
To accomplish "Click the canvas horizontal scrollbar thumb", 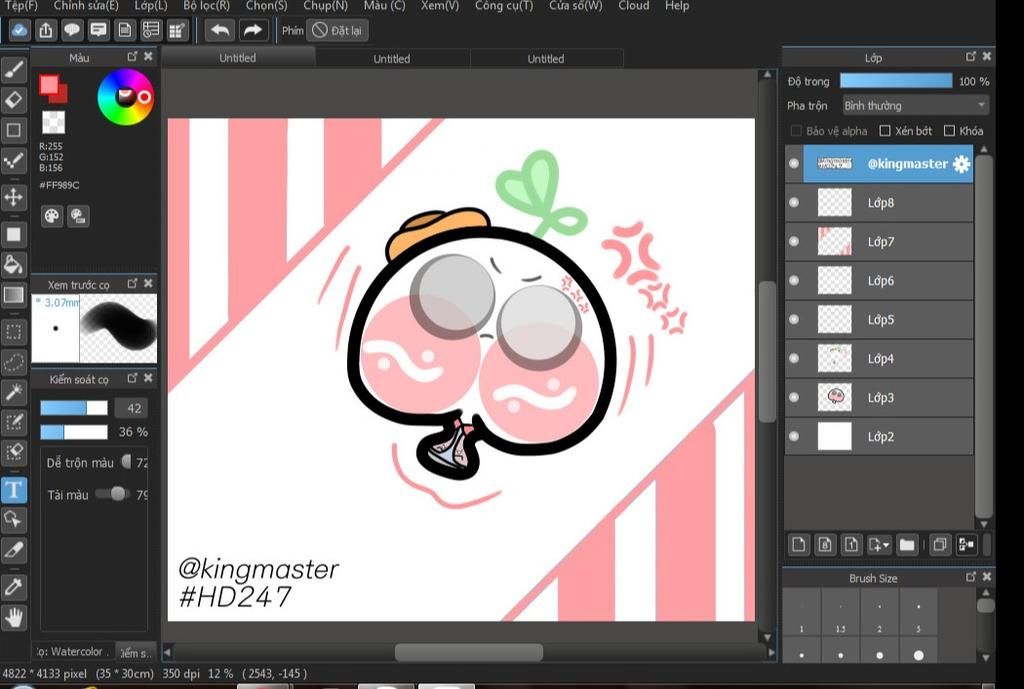I will tap(468, 652).
